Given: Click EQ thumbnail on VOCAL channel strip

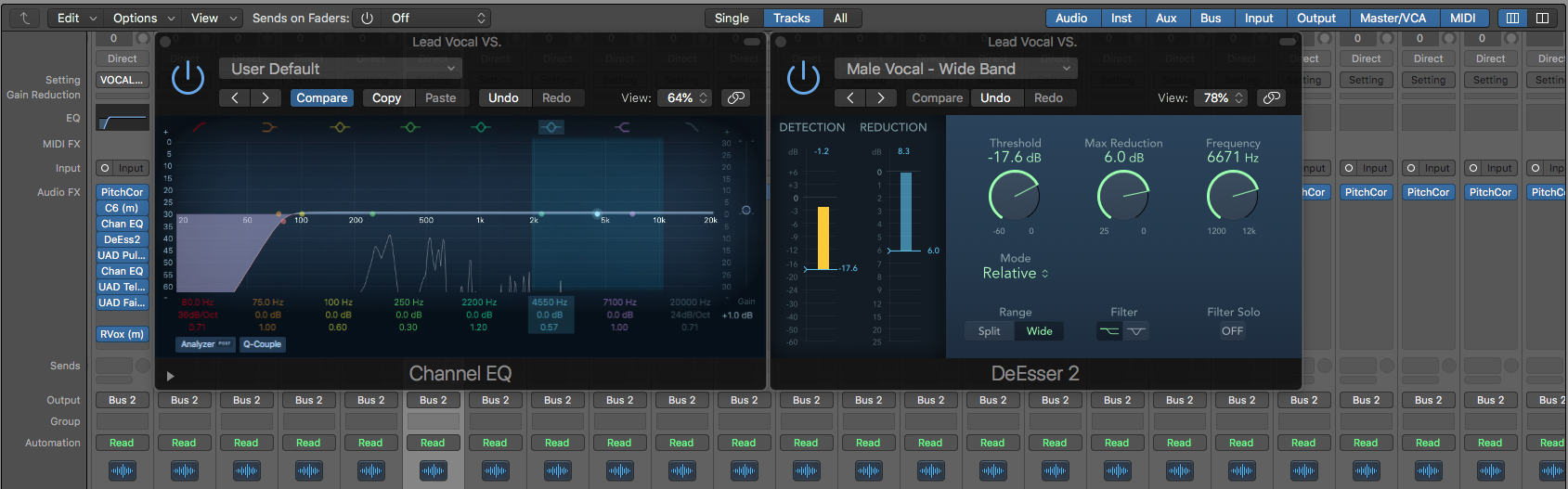Looking at the screenshot, I should (x=123, y=118).
